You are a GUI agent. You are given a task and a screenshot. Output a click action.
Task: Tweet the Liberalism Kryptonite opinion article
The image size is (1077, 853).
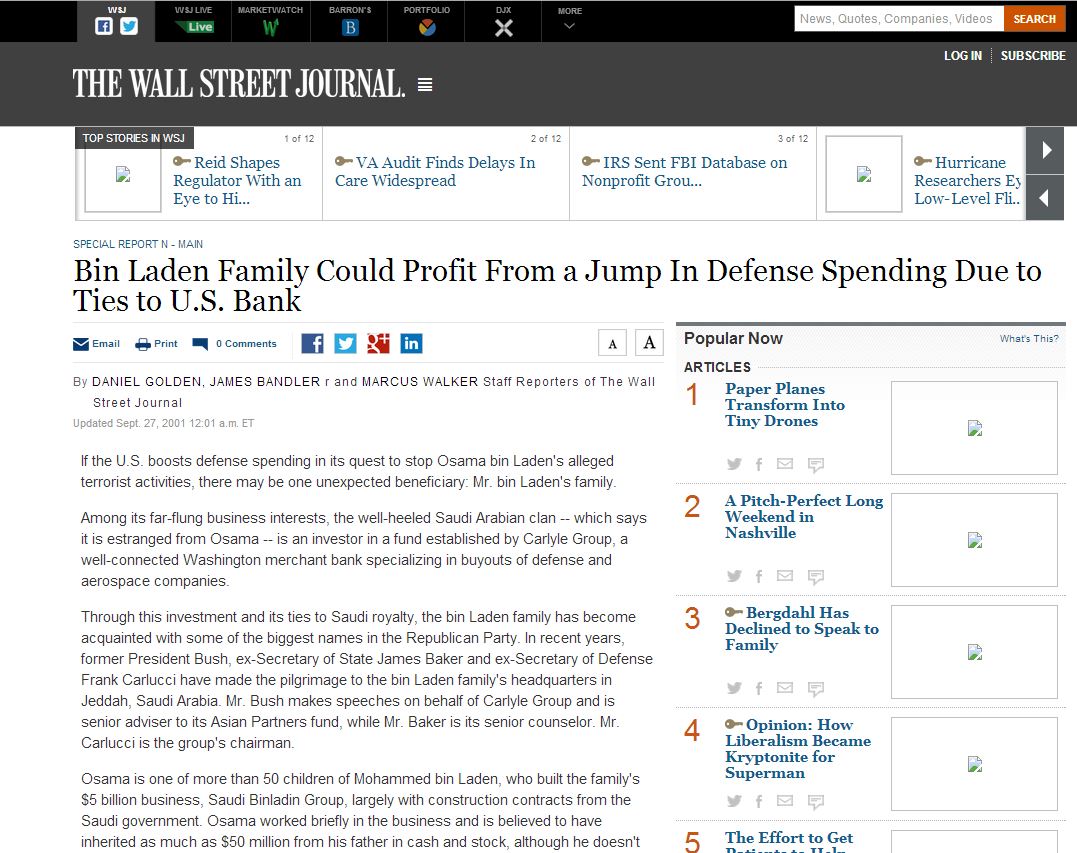pyautogui.click(x=734, y=801)
